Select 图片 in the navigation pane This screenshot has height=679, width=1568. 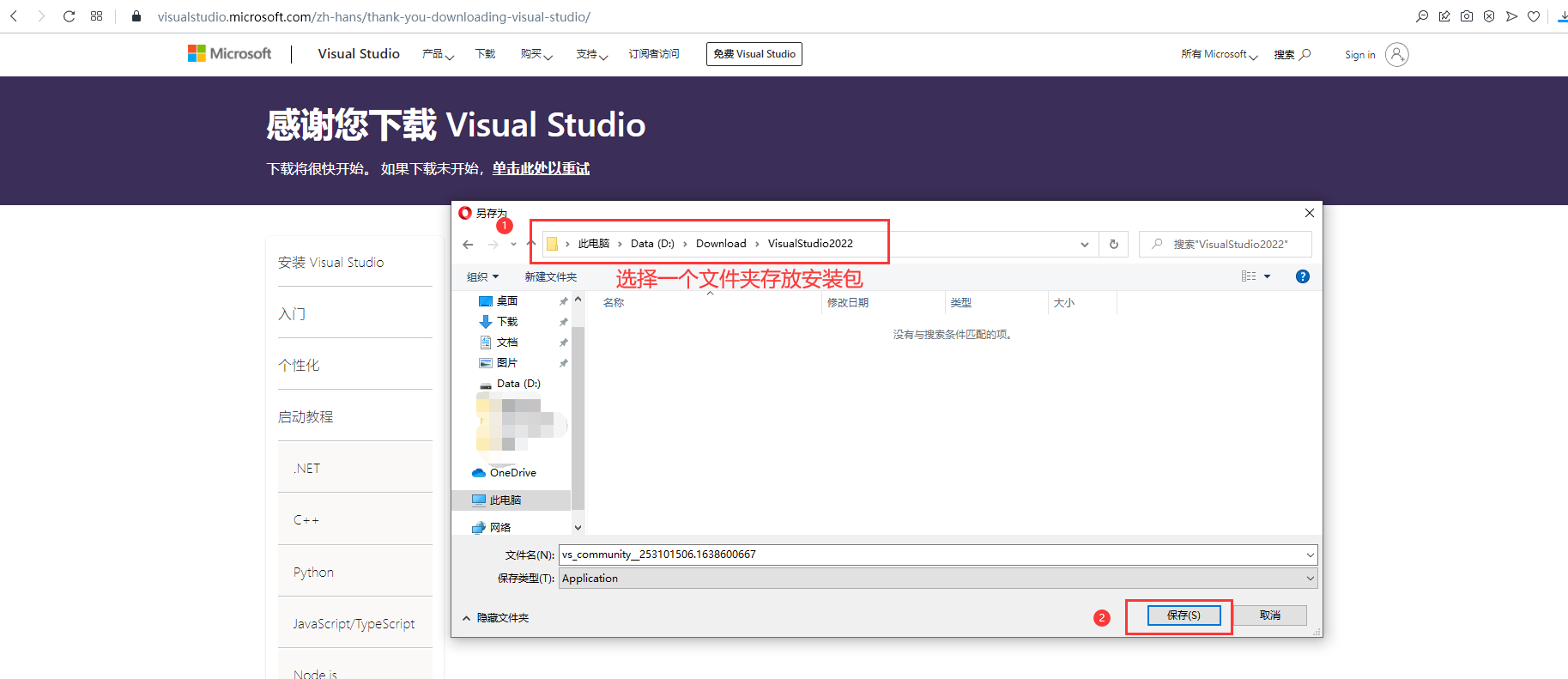[507, 363]
